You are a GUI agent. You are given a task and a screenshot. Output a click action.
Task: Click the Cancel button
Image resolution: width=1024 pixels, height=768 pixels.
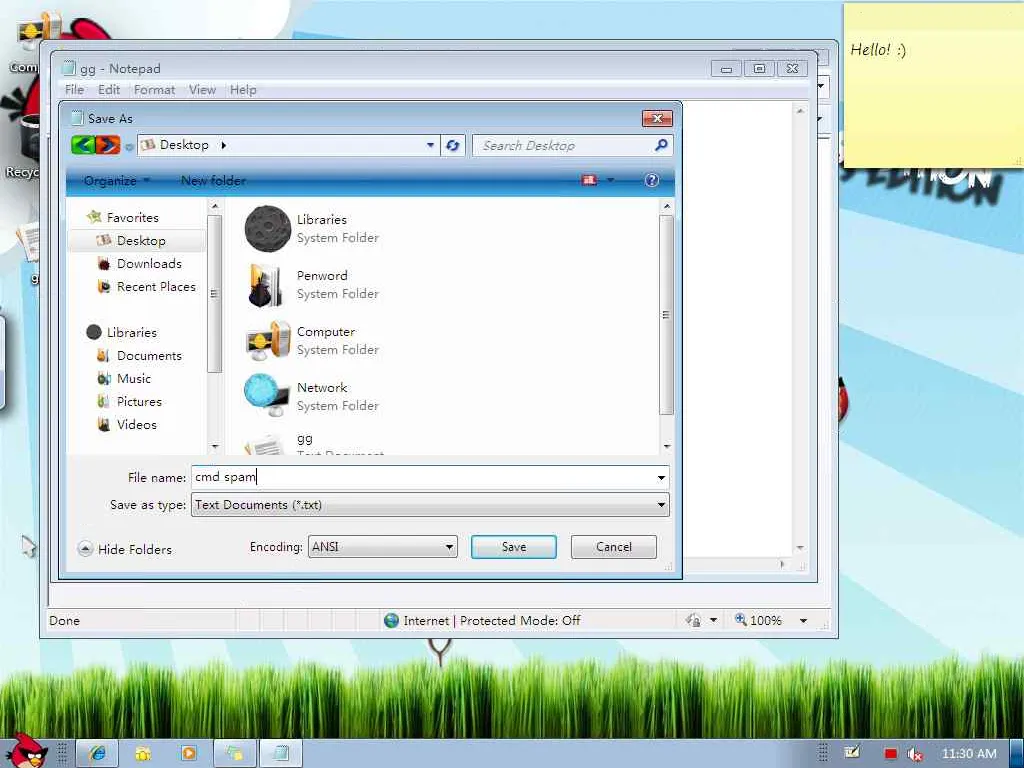point(613,547)
